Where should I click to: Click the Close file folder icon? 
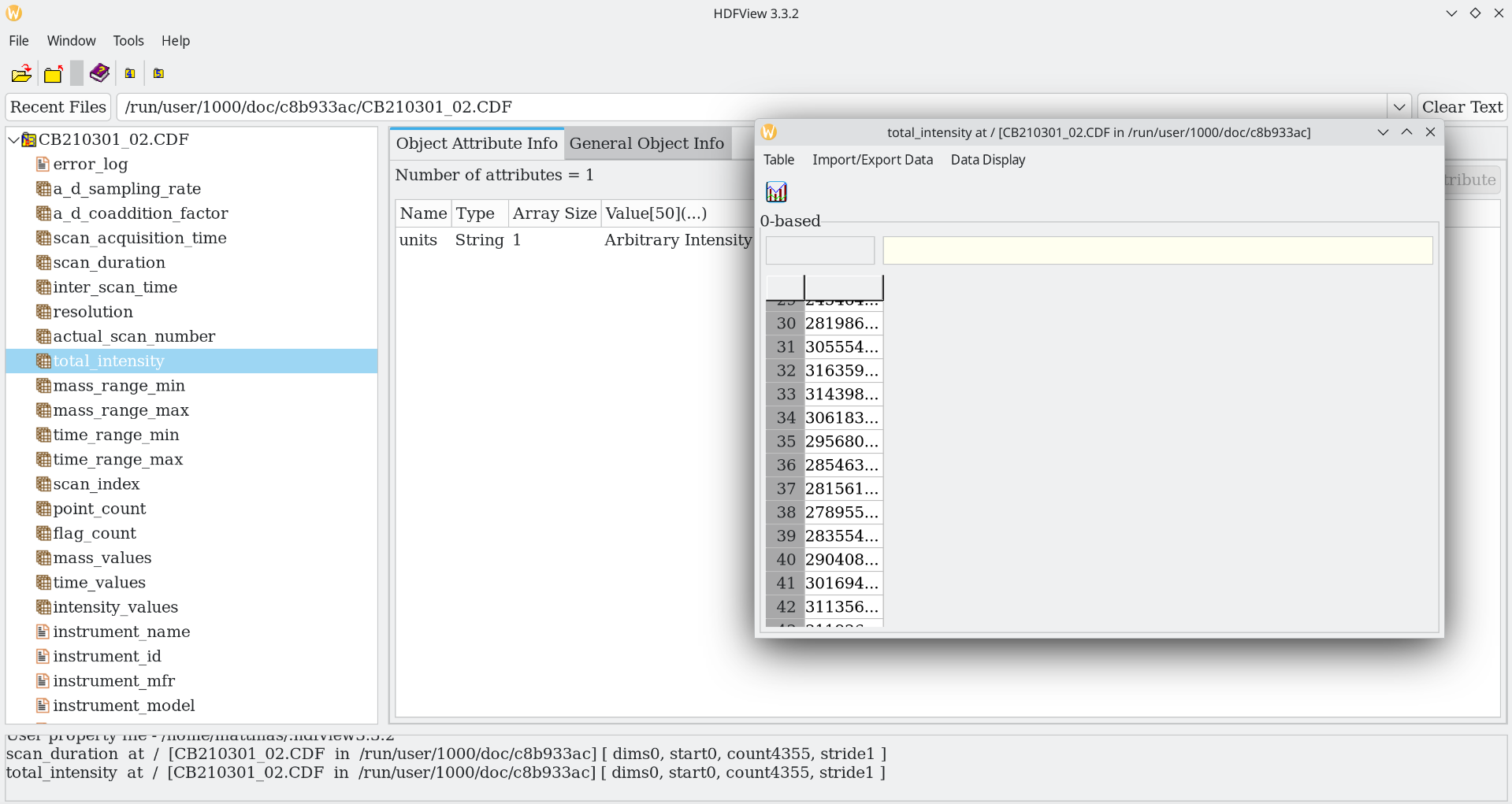click(53, 74)
